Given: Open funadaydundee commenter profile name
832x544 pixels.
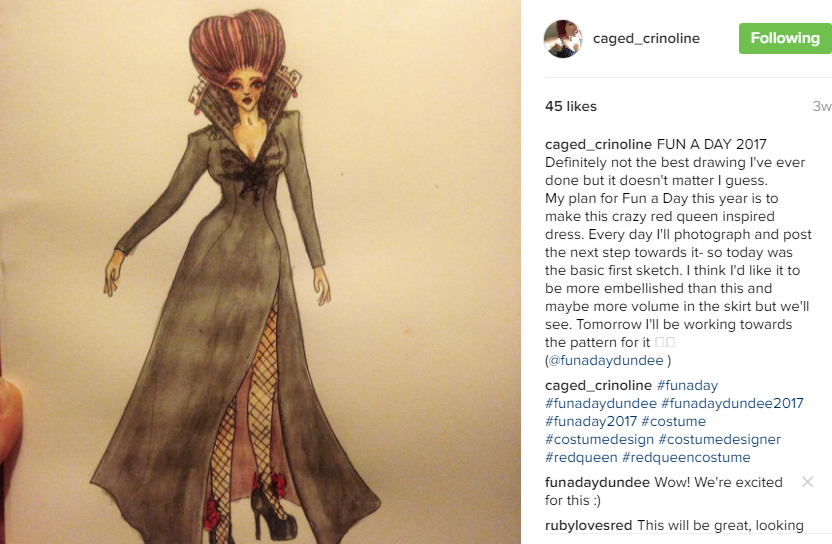Looking at the screenshot, I should click(597, 482).
